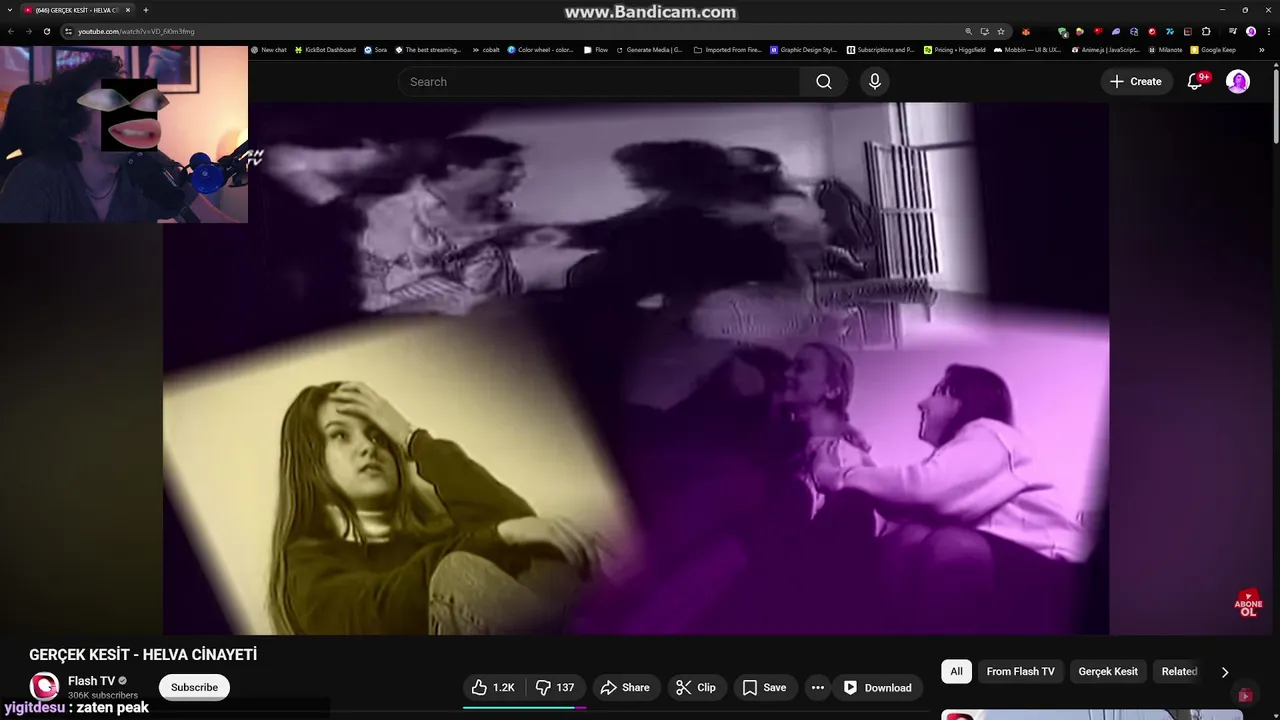
Task: Open the KickBot Dashboard bookmark
Action: (325, 49)
